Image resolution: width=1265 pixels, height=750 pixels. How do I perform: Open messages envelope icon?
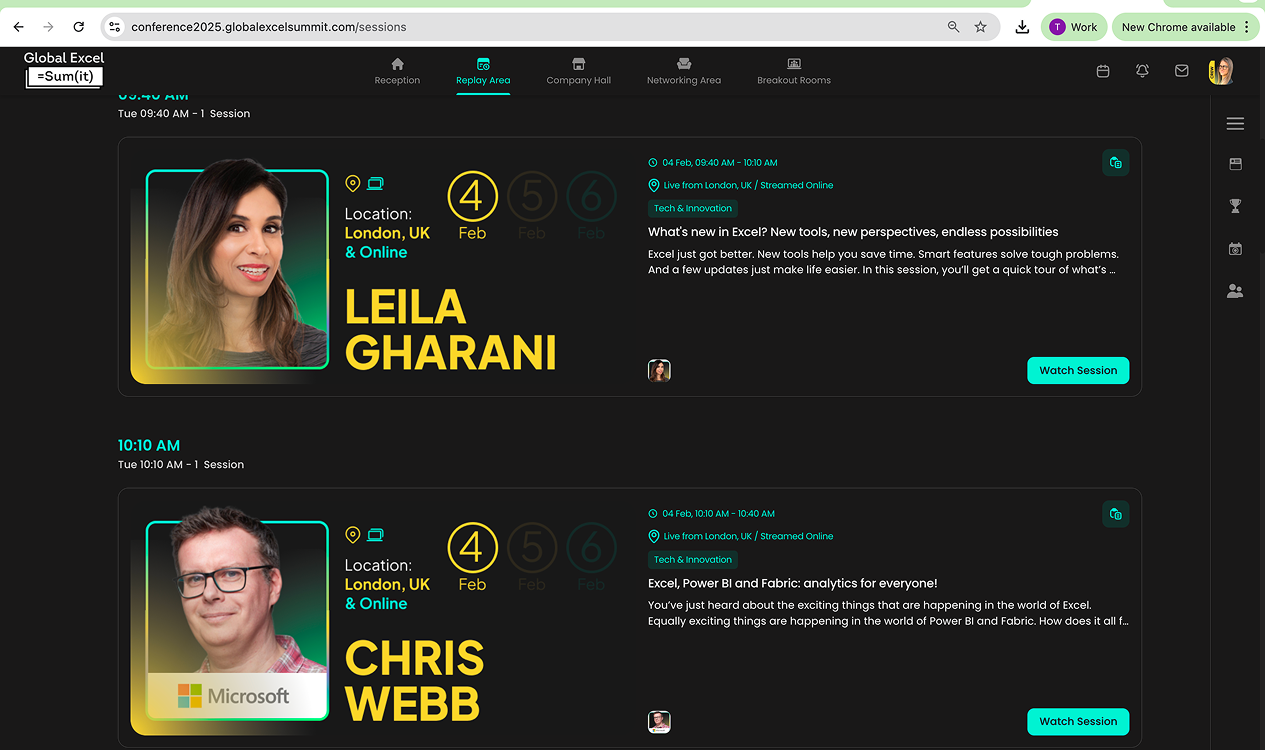coord(1182,71)
